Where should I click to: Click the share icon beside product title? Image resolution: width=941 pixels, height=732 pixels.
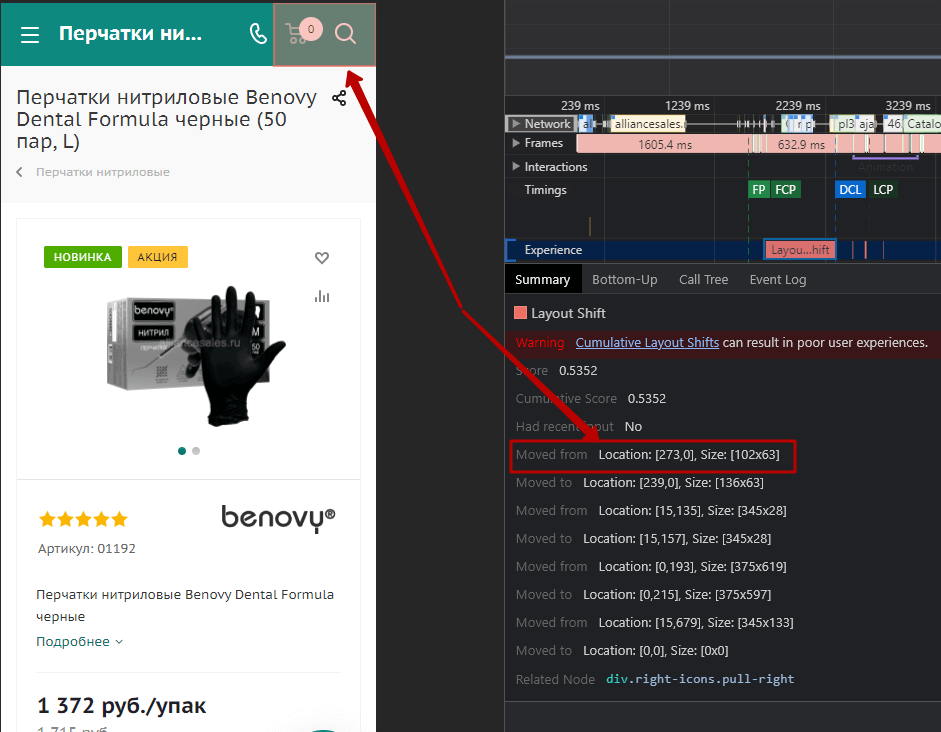[339, 98]
